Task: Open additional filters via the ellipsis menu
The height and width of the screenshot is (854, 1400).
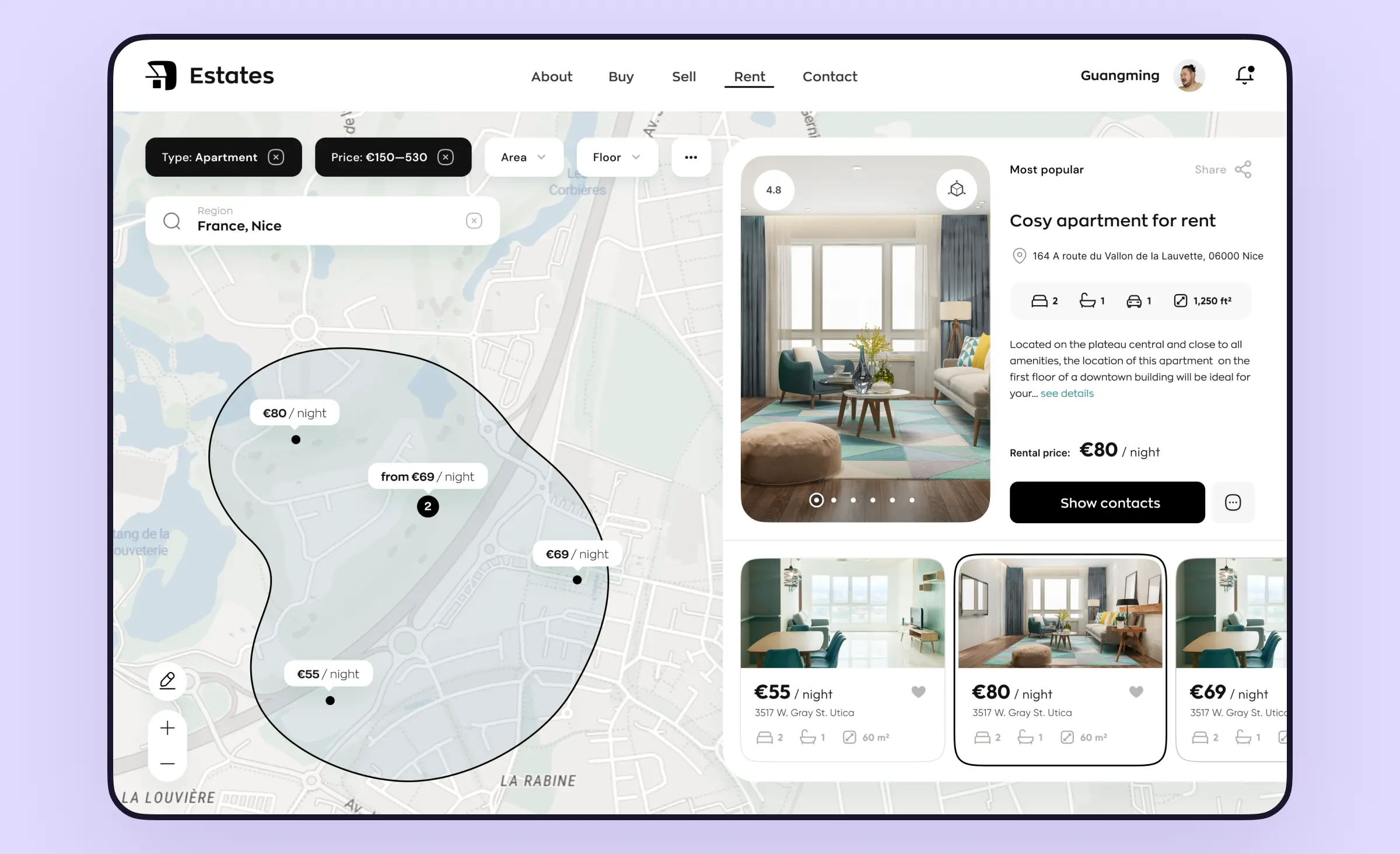Action: point(690,157)
